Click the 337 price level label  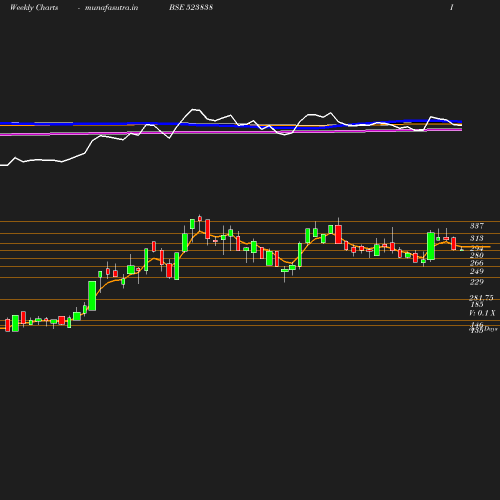coord(477,226)
